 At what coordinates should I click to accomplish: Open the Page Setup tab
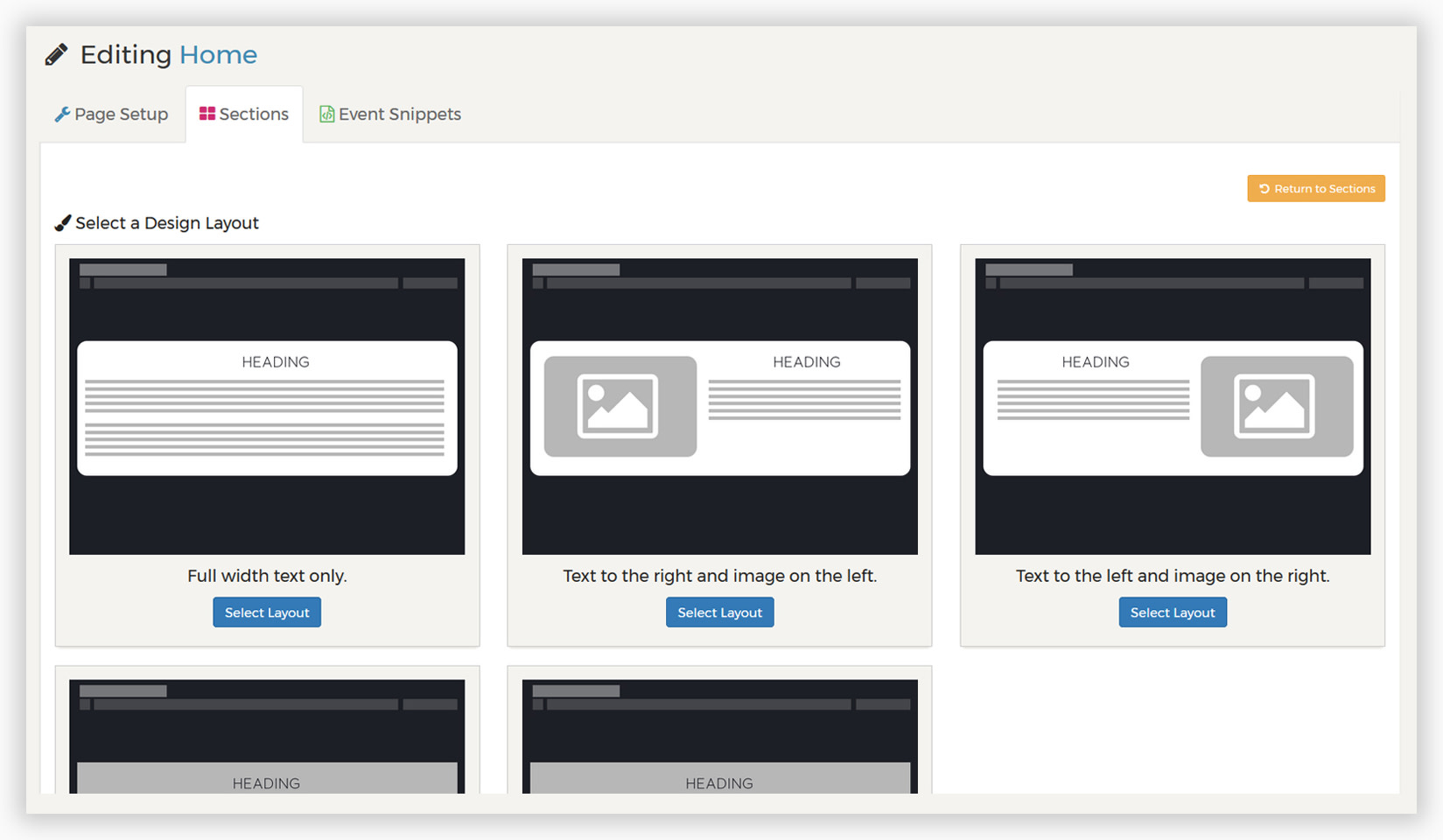[x=112, y=115]
